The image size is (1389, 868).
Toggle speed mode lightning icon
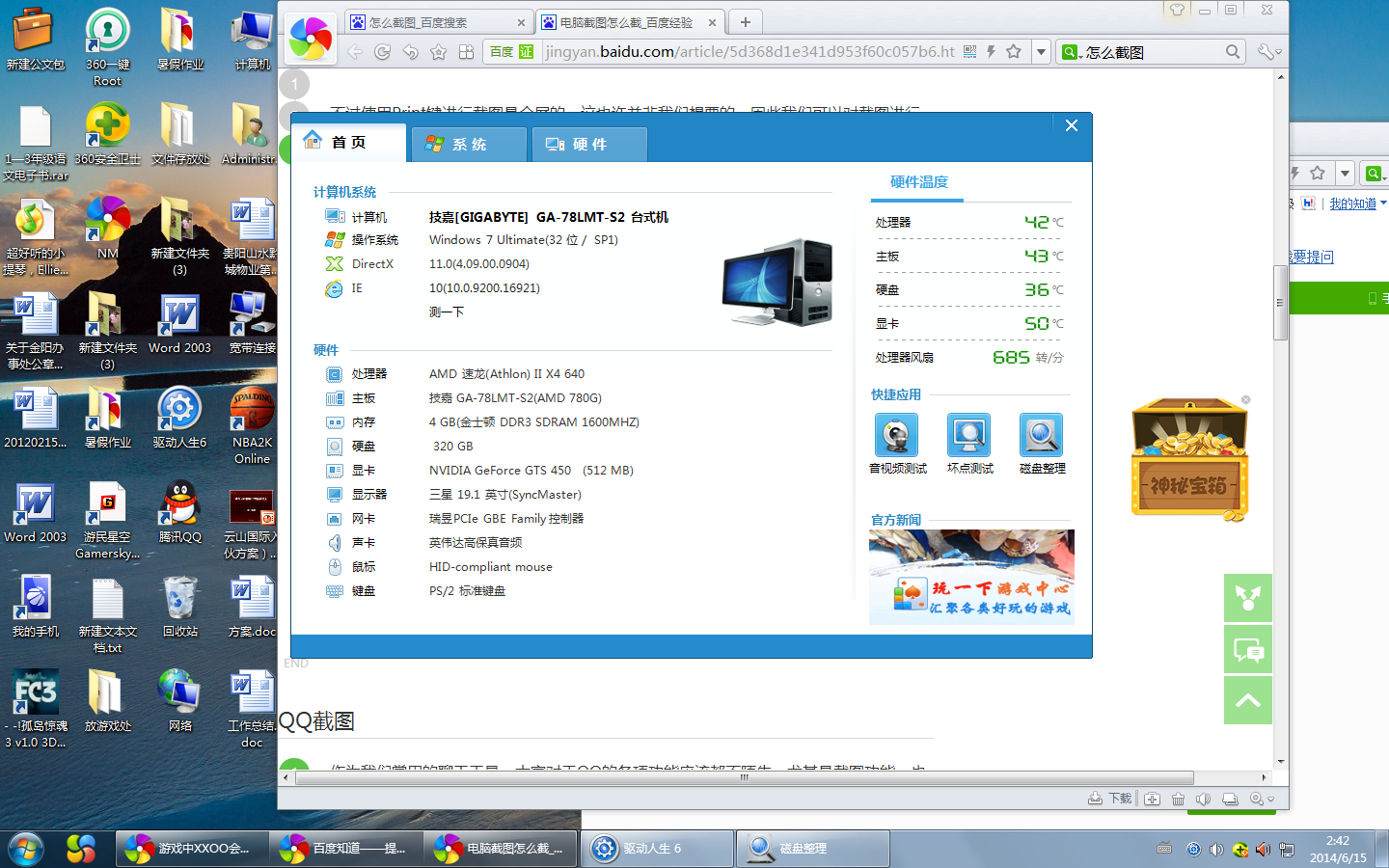pos(992,51)
